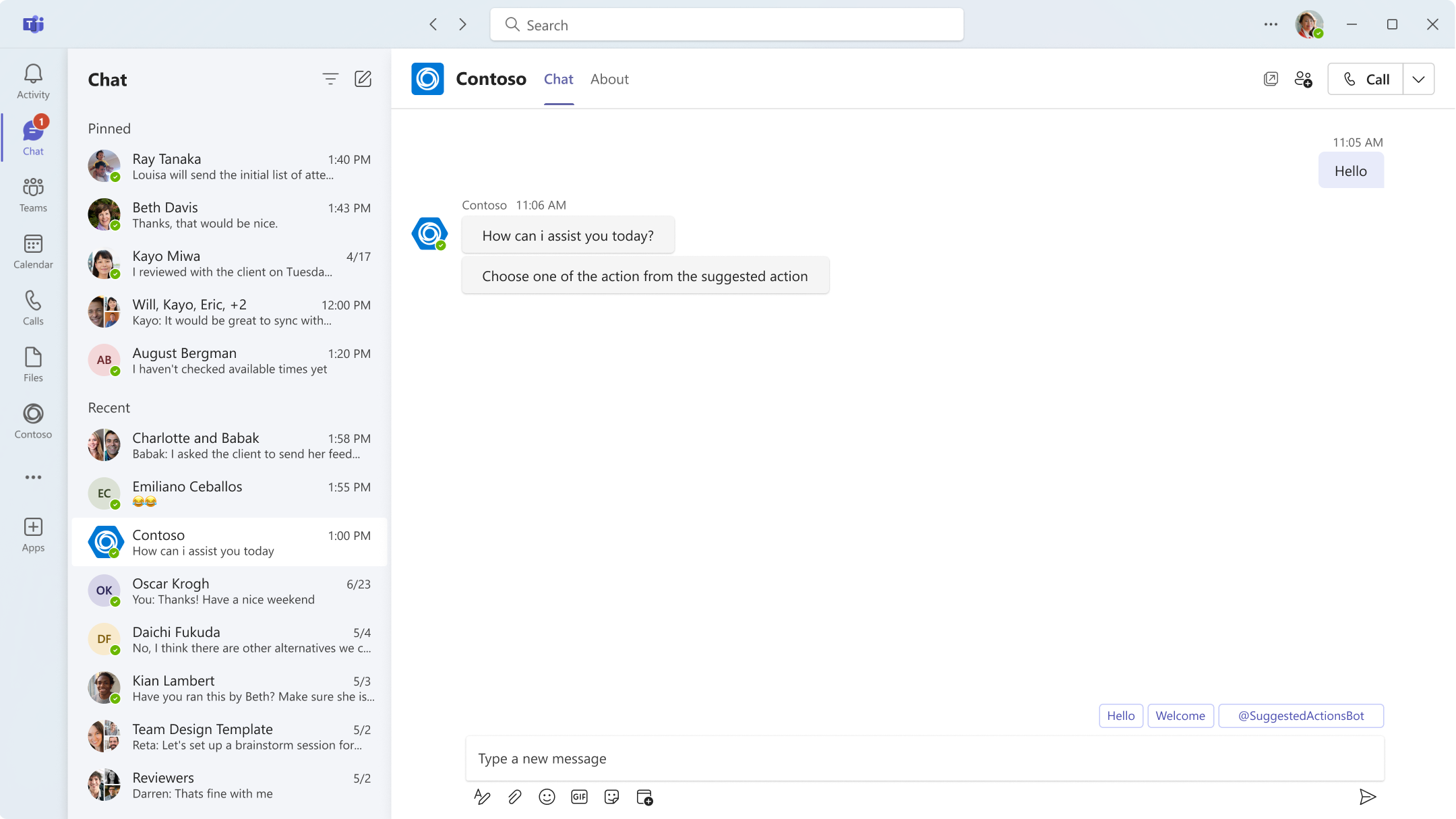This screenshot has height=819, width=1456.
Task: Pop out the Contoso chat window
Action: tap(1271, 79)
